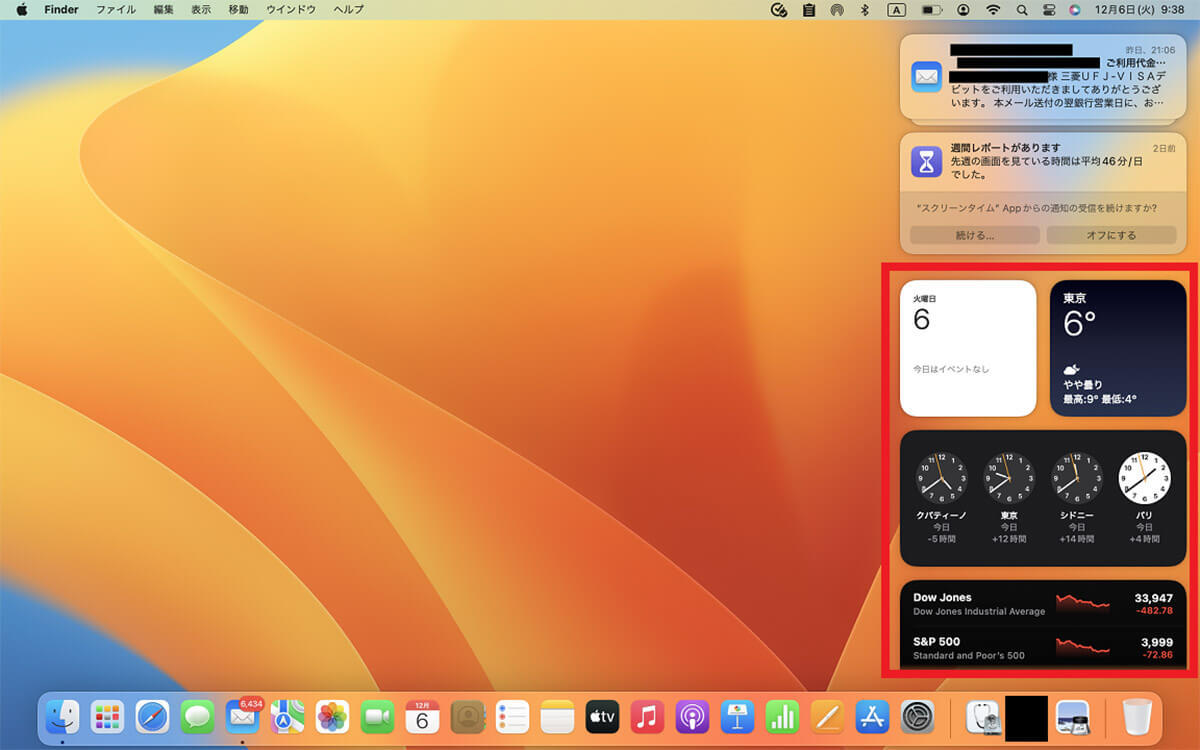Image resolution: width=1200 pixels, height=750 pixels.
Task: Open the Mail notification banner
Action: click(1043, 77)
